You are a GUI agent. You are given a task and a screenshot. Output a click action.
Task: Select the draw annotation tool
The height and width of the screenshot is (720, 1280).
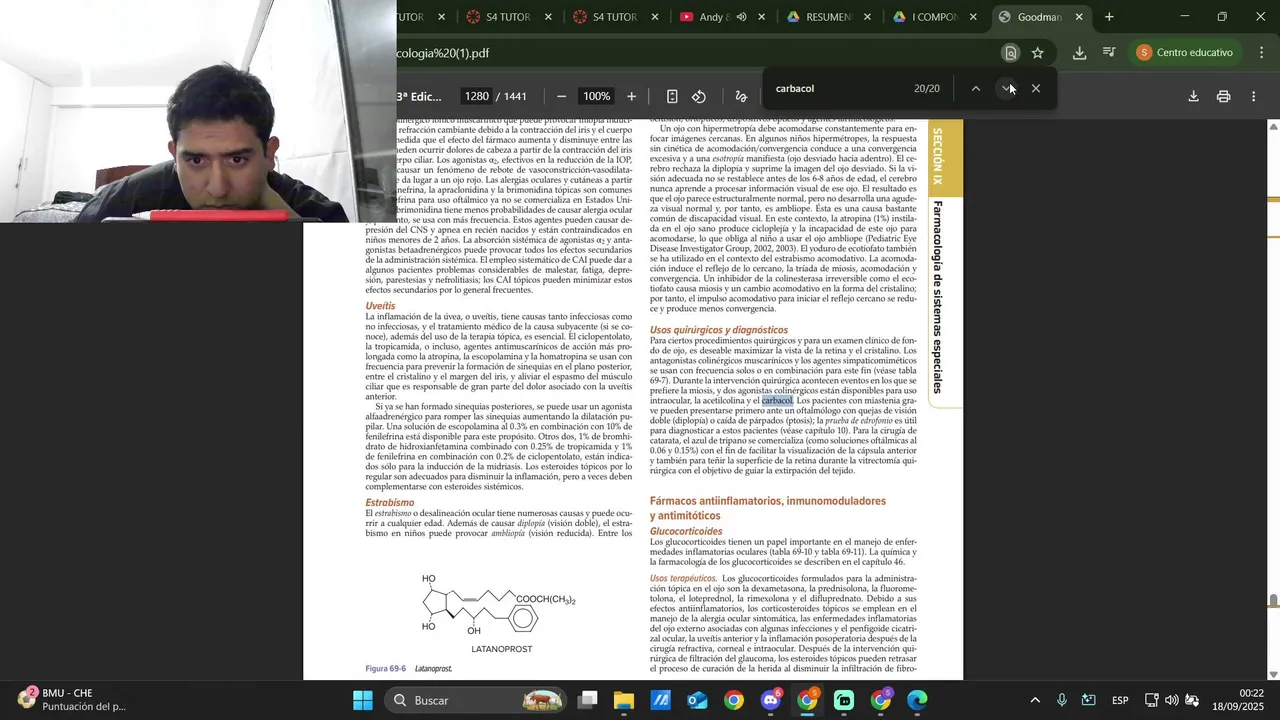click(x=741, y=97)
